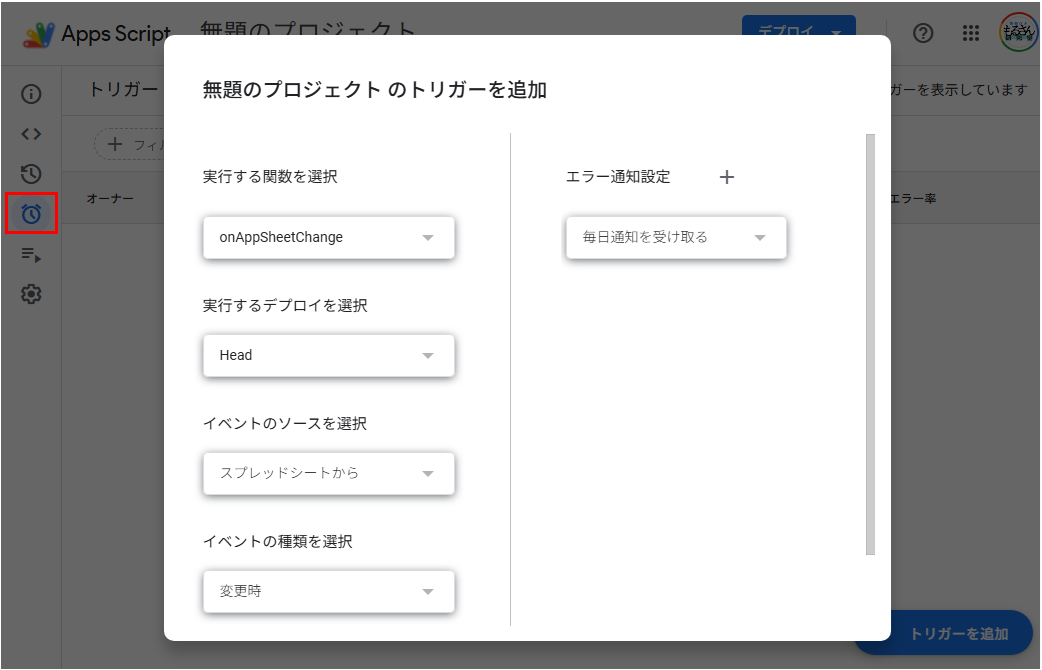Open the daily notification frequency dropdown
The width and height of the screenshot is (1042, 670).
(675, 237)
